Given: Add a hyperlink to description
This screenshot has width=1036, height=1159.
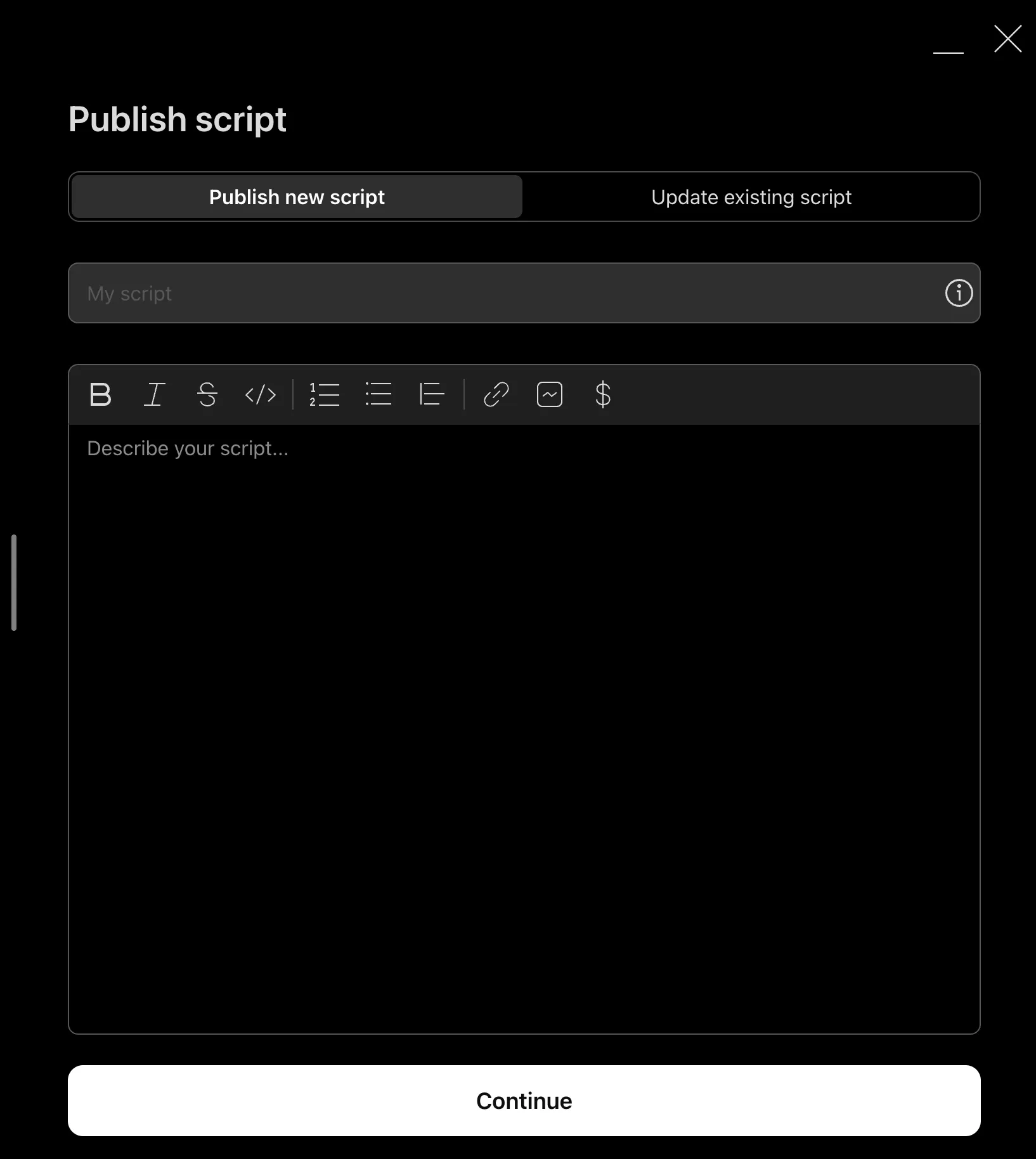Looking at the screenshot, I should click(x=496, y=394).
